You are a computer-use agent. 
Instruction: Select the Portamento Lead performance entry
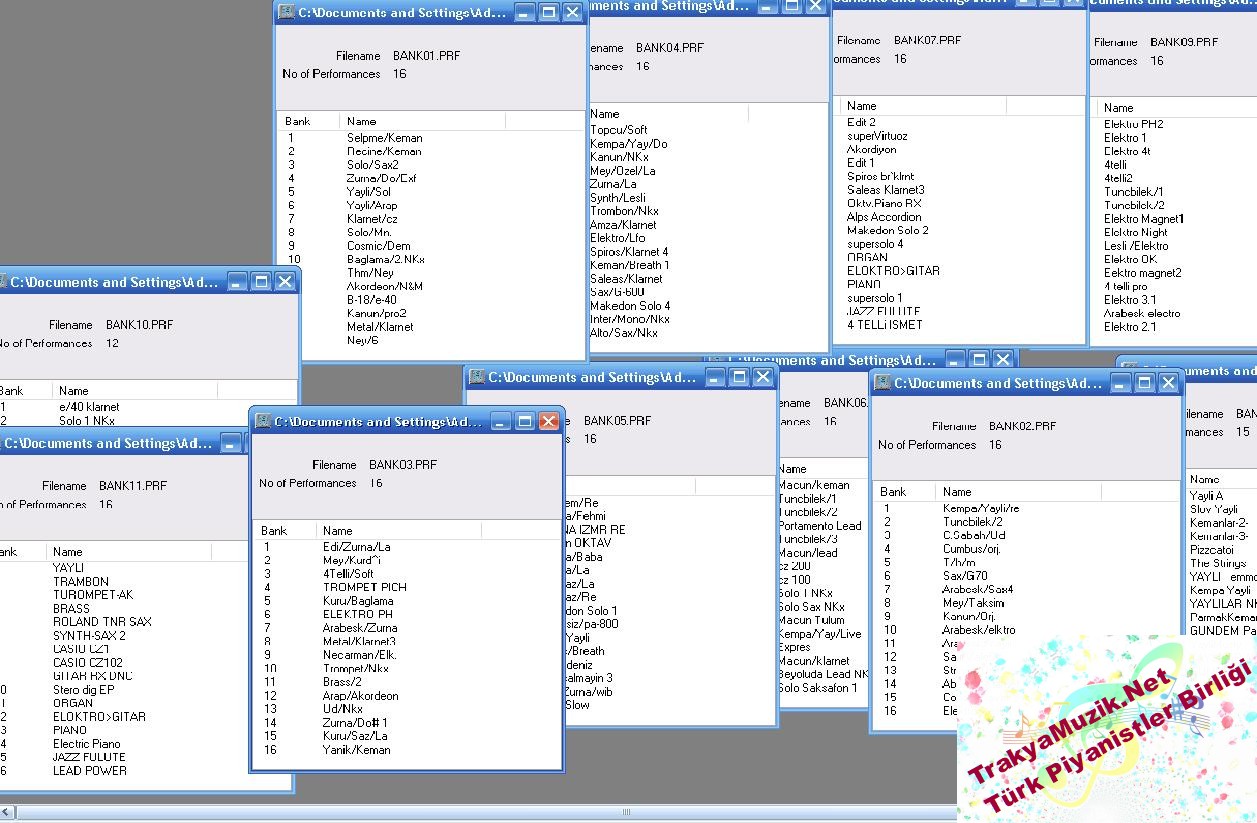click(x=820, y=526)
